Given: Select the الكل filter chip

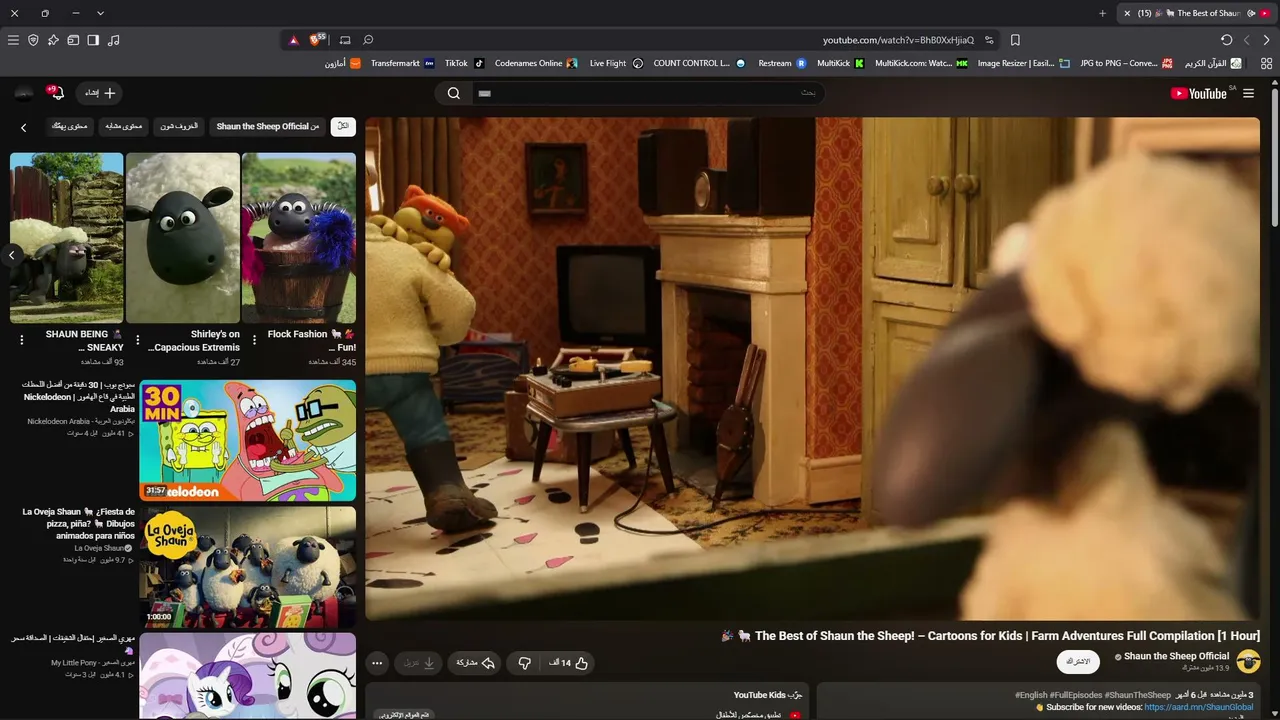Looking at the screenshot, I should 343,127.
